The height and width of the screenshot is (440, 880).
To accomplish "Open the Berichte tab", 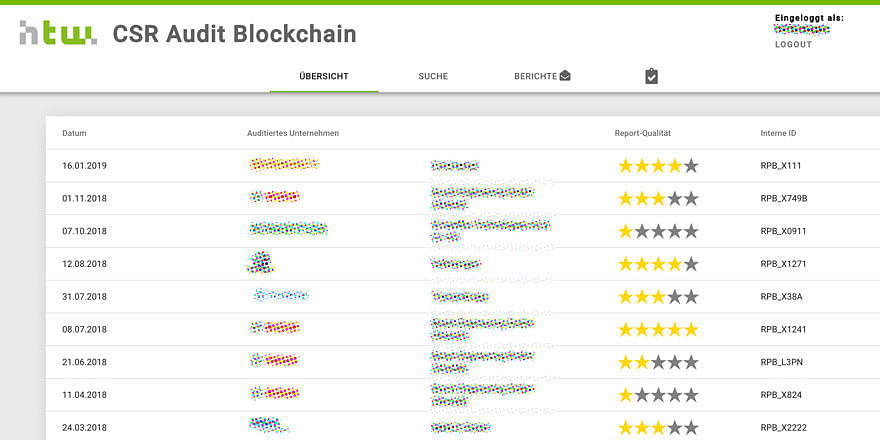I will 535,76.
